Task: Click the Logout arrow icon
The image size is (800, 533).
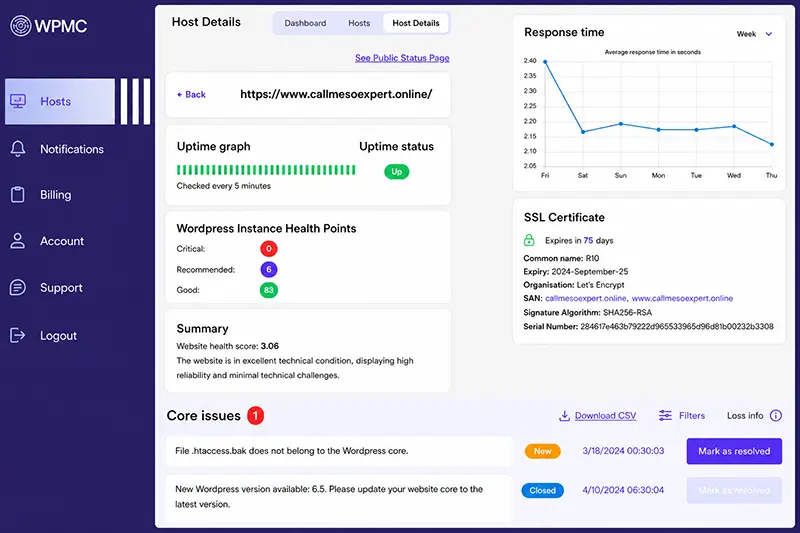Action: point(18,335)
